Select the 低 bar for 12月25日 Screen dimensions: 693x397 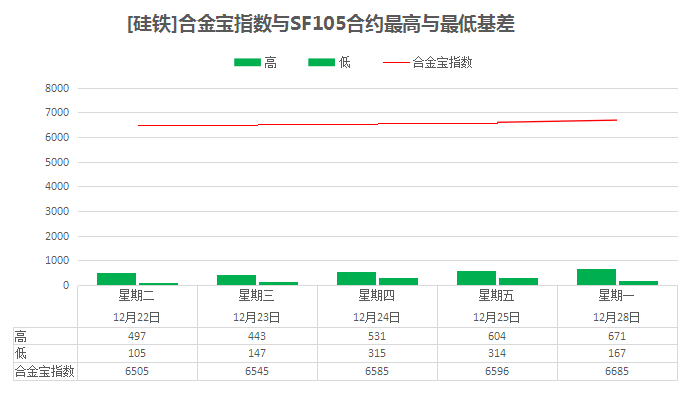point(518,281)
